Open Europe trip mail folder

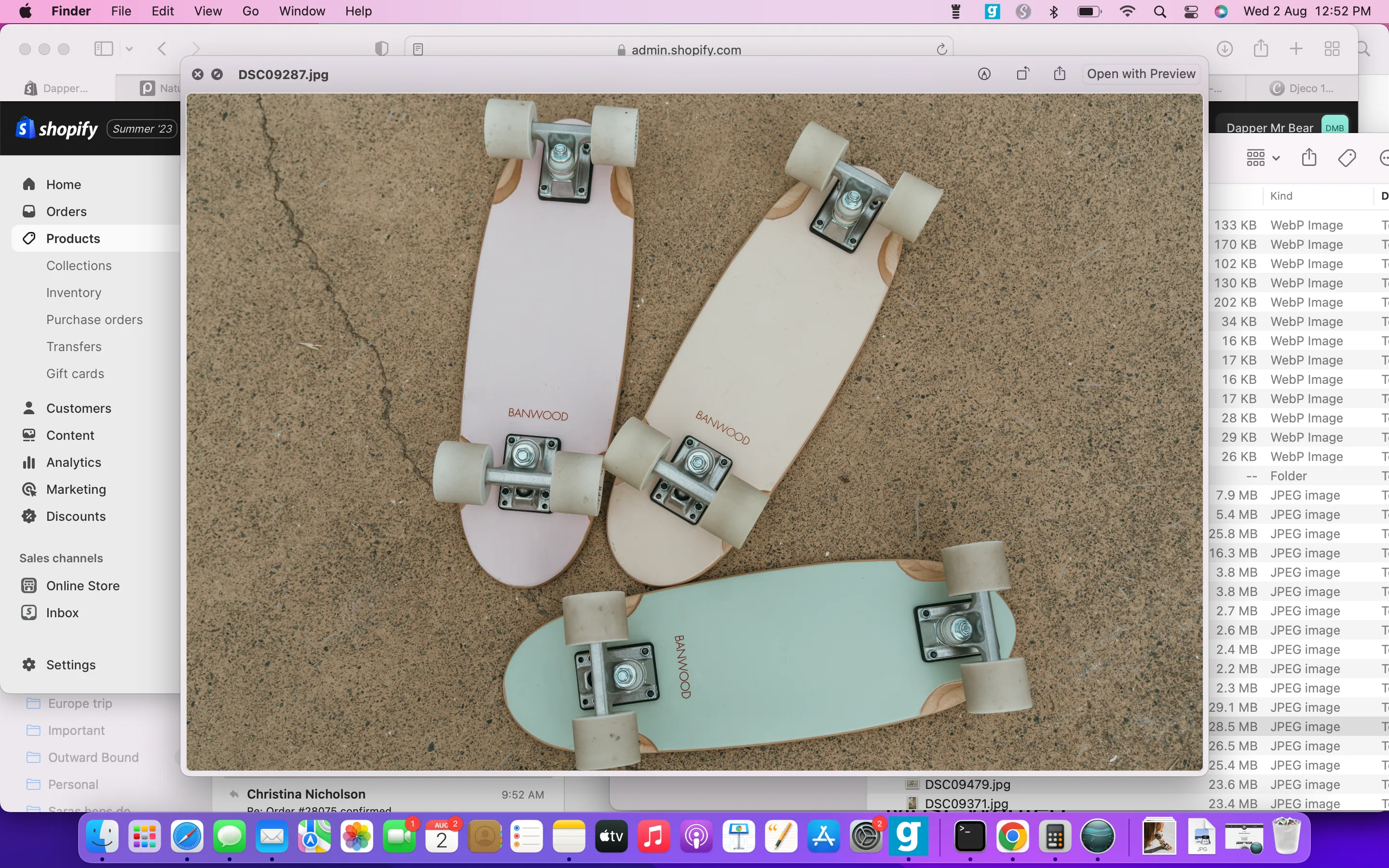pos(80,703)
